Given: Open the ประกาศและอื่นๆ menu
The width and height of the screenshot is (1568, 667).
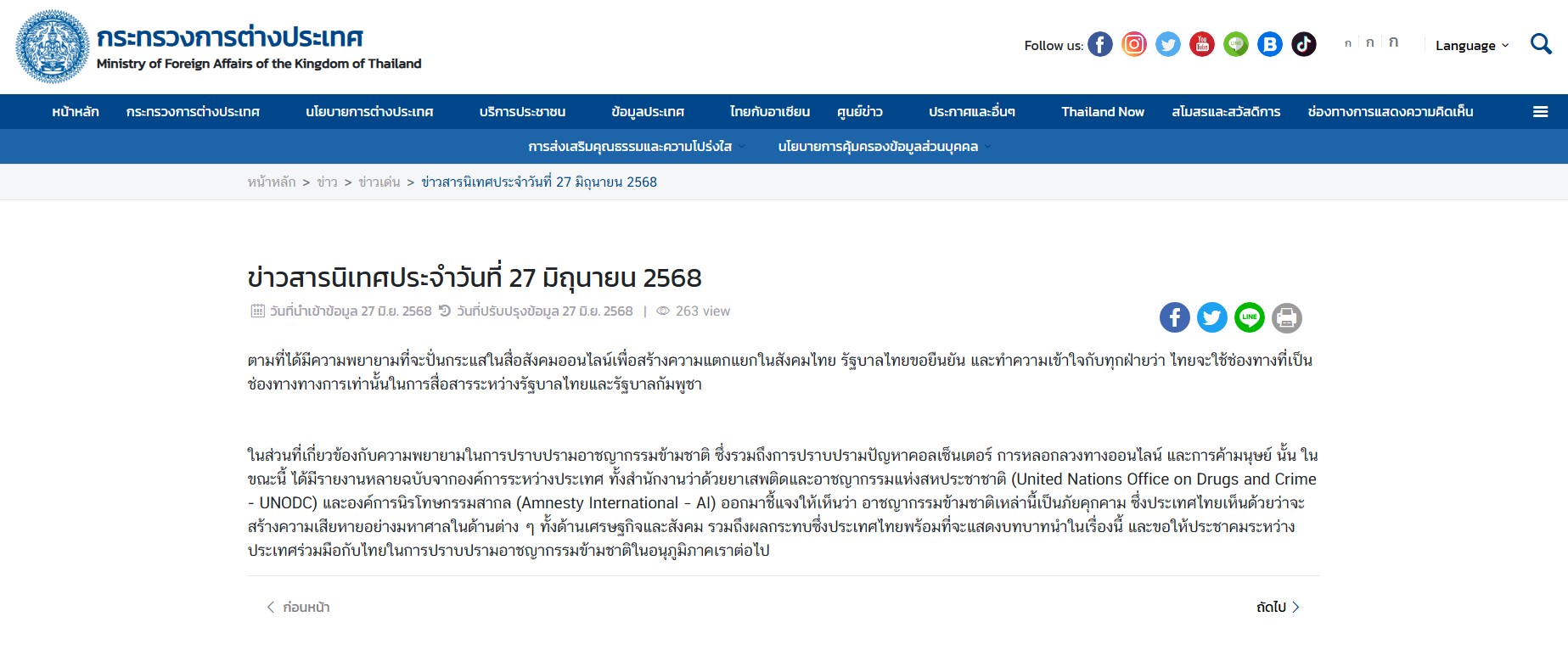Looking at the screenshot, I should 972,112.
